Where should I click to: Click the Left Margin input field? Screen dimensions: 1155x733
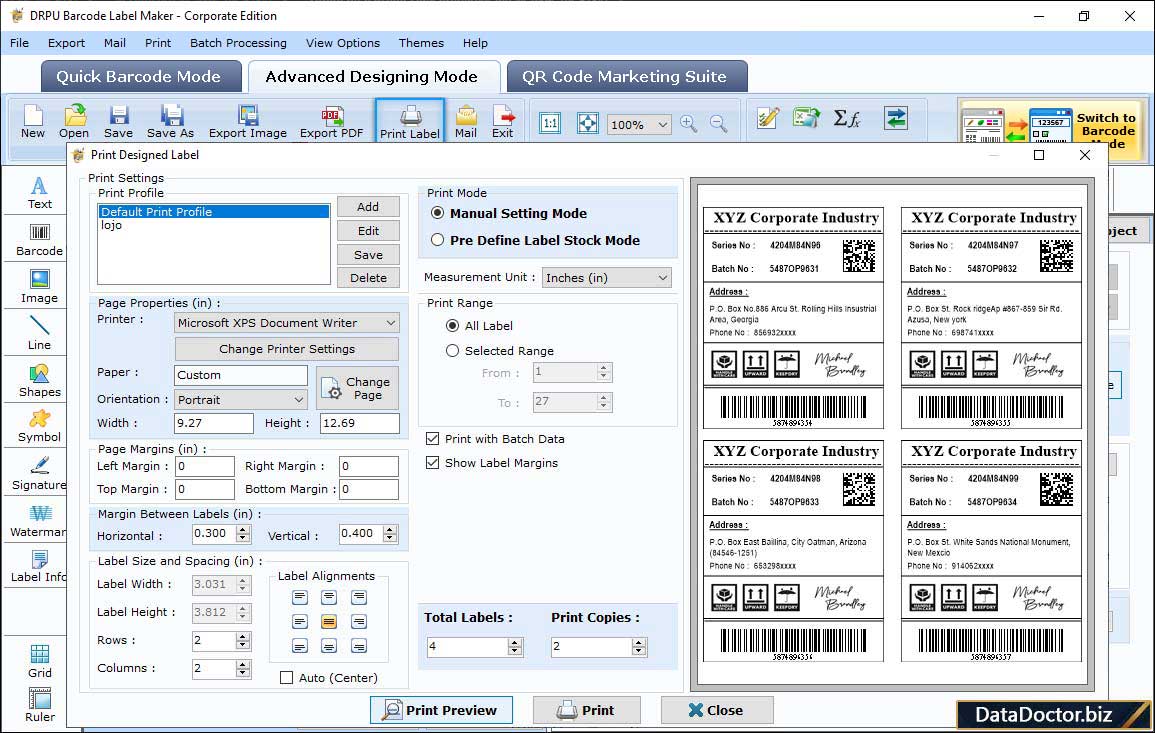pos(205,466)
